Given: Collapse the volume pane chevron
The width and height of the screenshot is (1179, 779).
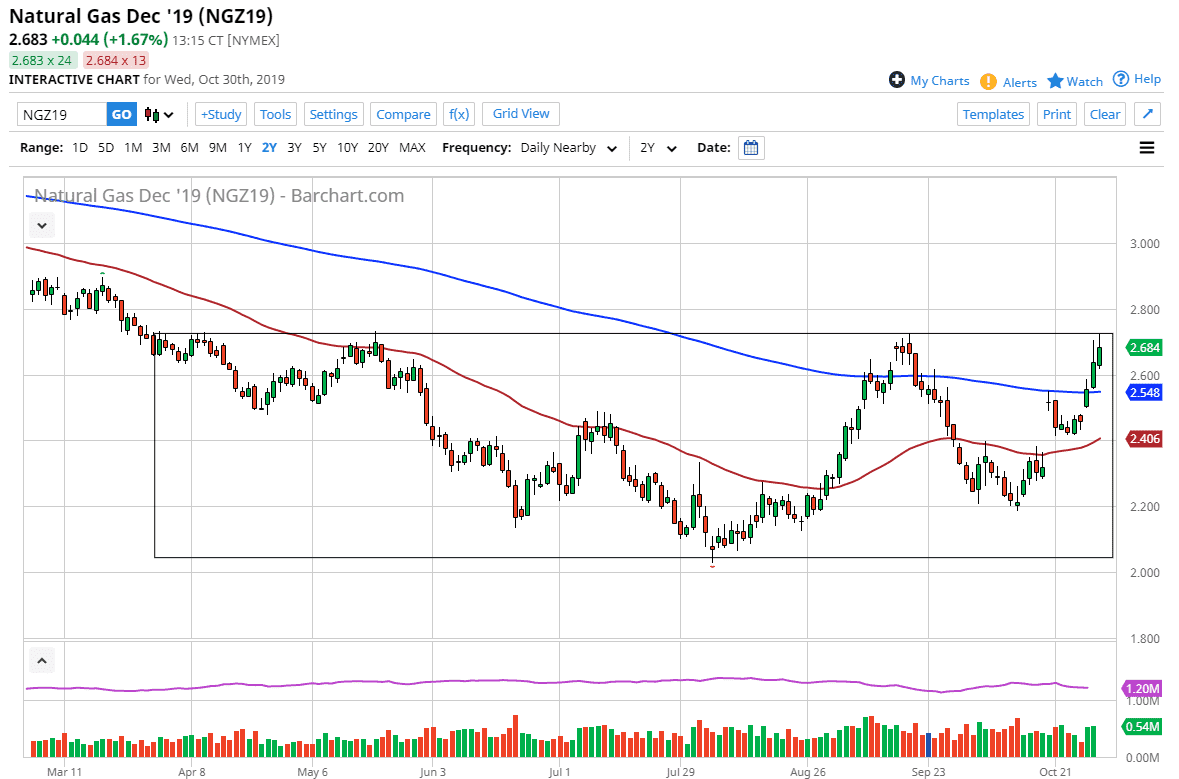Looking at the screenshot, I should [41, 661].
